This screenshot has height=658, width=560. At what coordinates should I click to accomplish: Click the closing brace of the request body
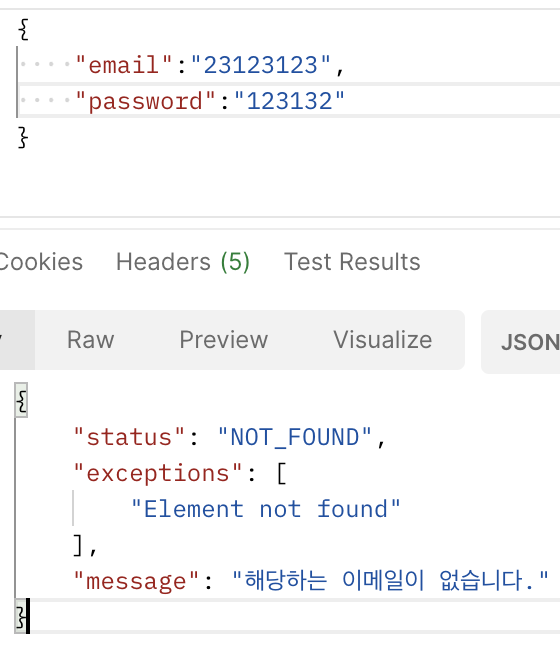24,137
